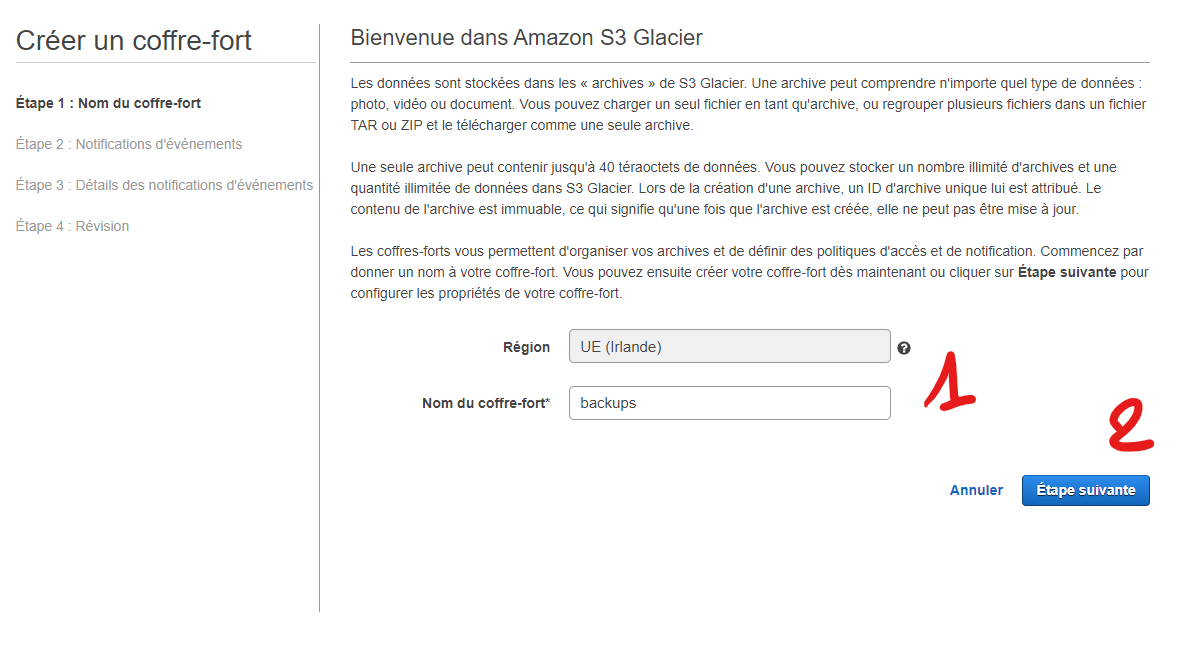This screenshot has height=670, width=1188.
Task: Click the required asterisk after Nom du coffre-fort
Action: coord(548,402)
